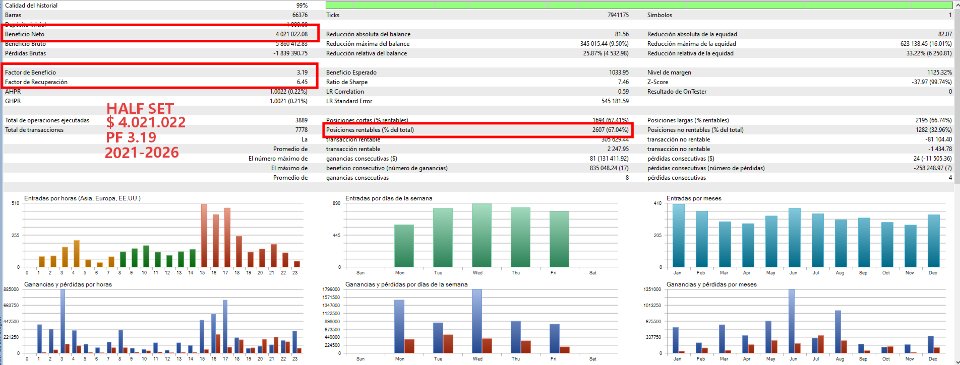This screenshot has width=960, height=365.
Task: Click 'Reducción absoluta del balance' label
Action: point(369,34)
